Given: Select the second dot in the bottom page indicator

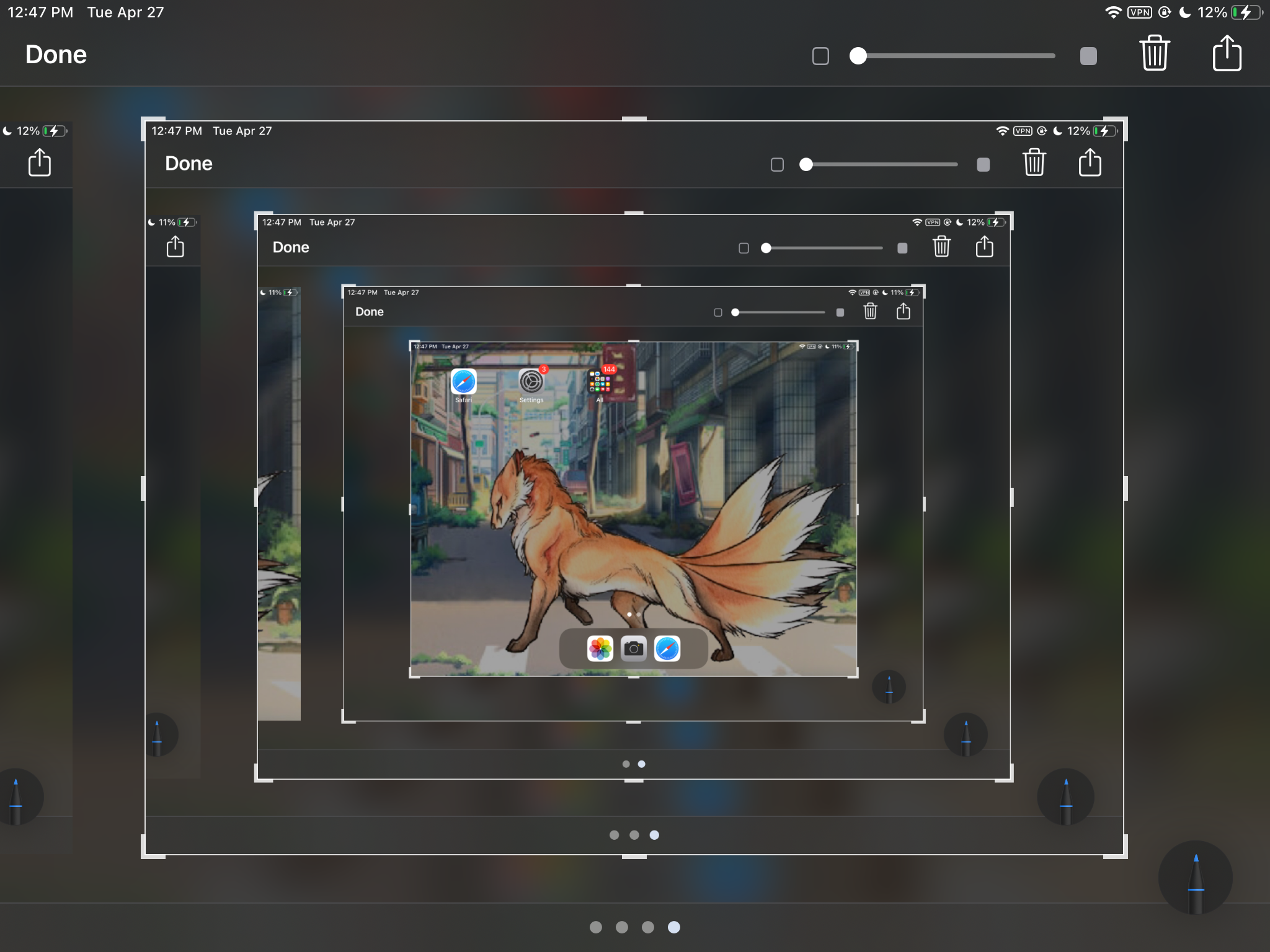Looking at the screenshot, I should pyautogui.click(x=622, y=927).
